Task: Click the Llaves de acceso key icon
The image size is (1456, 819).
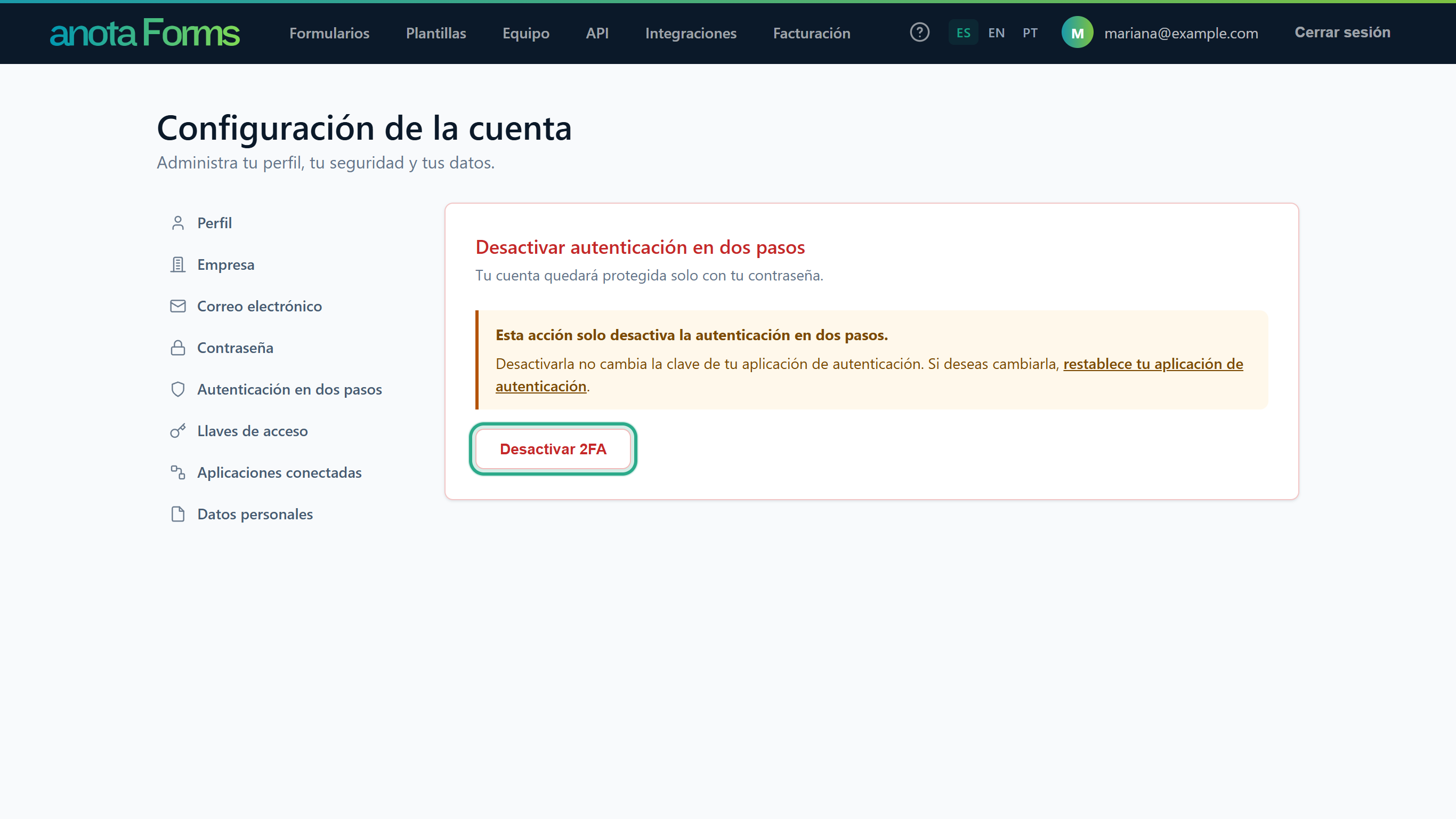Action: (177, 431)
